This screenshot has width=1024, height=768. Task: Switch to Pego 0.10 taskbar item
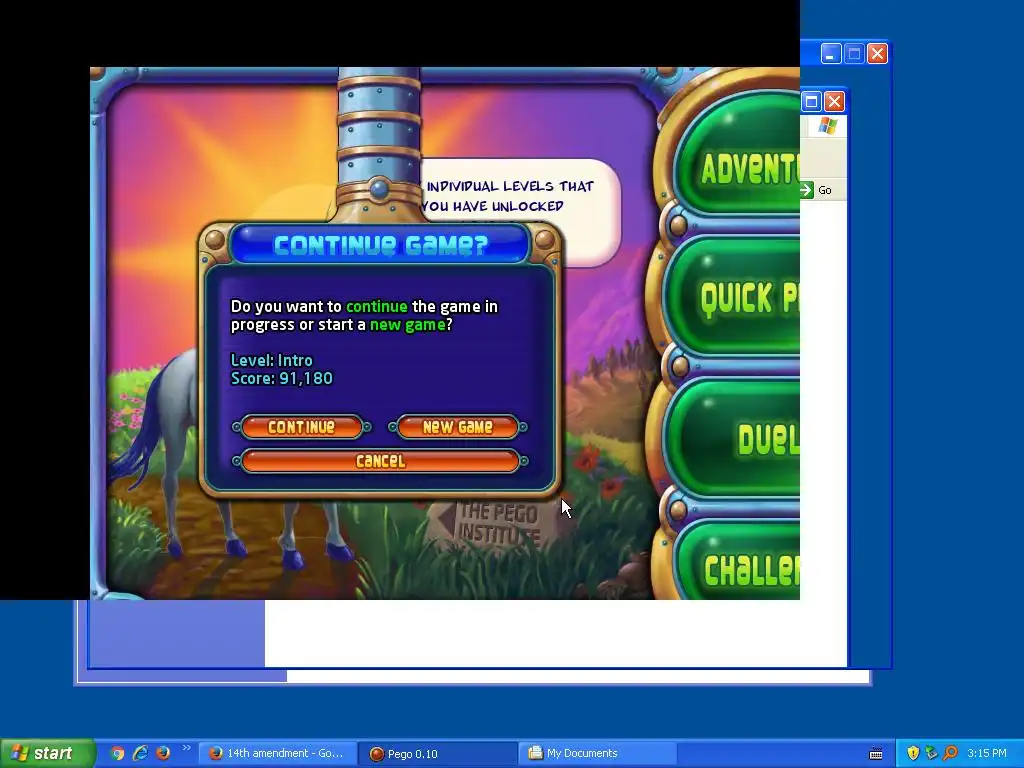[x=438, y=754]
